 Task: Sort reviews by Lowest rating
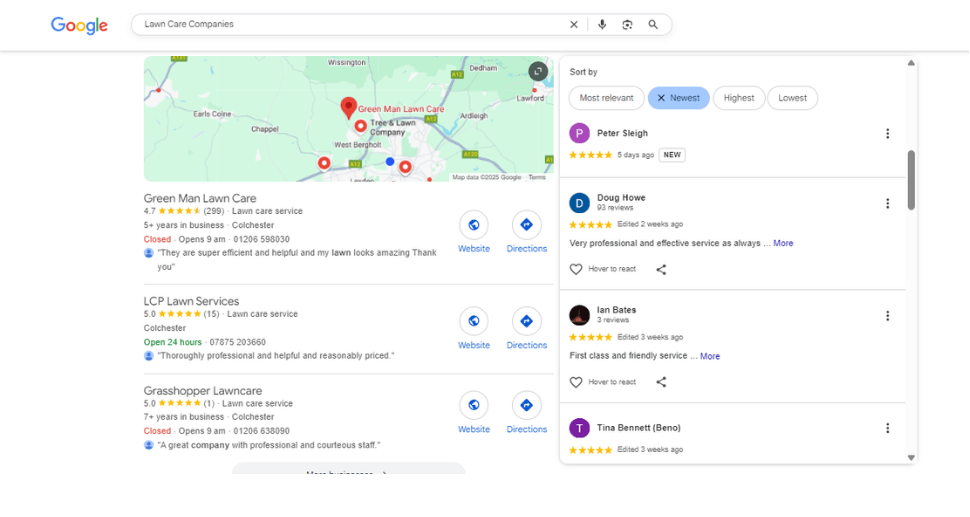coord(792,98)
